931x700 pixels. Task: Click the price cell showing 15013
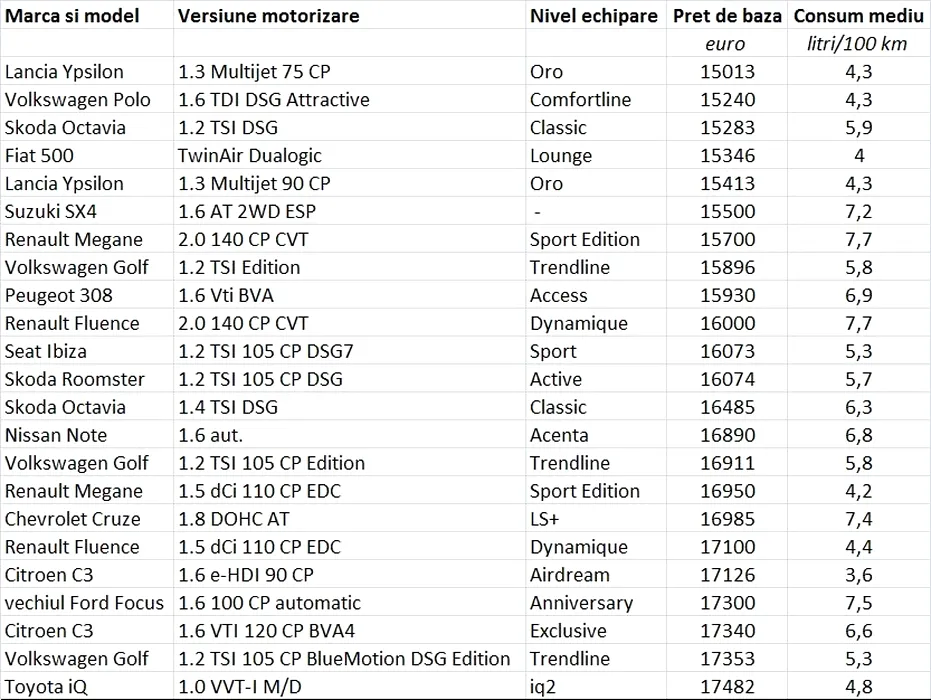(727, 71)
